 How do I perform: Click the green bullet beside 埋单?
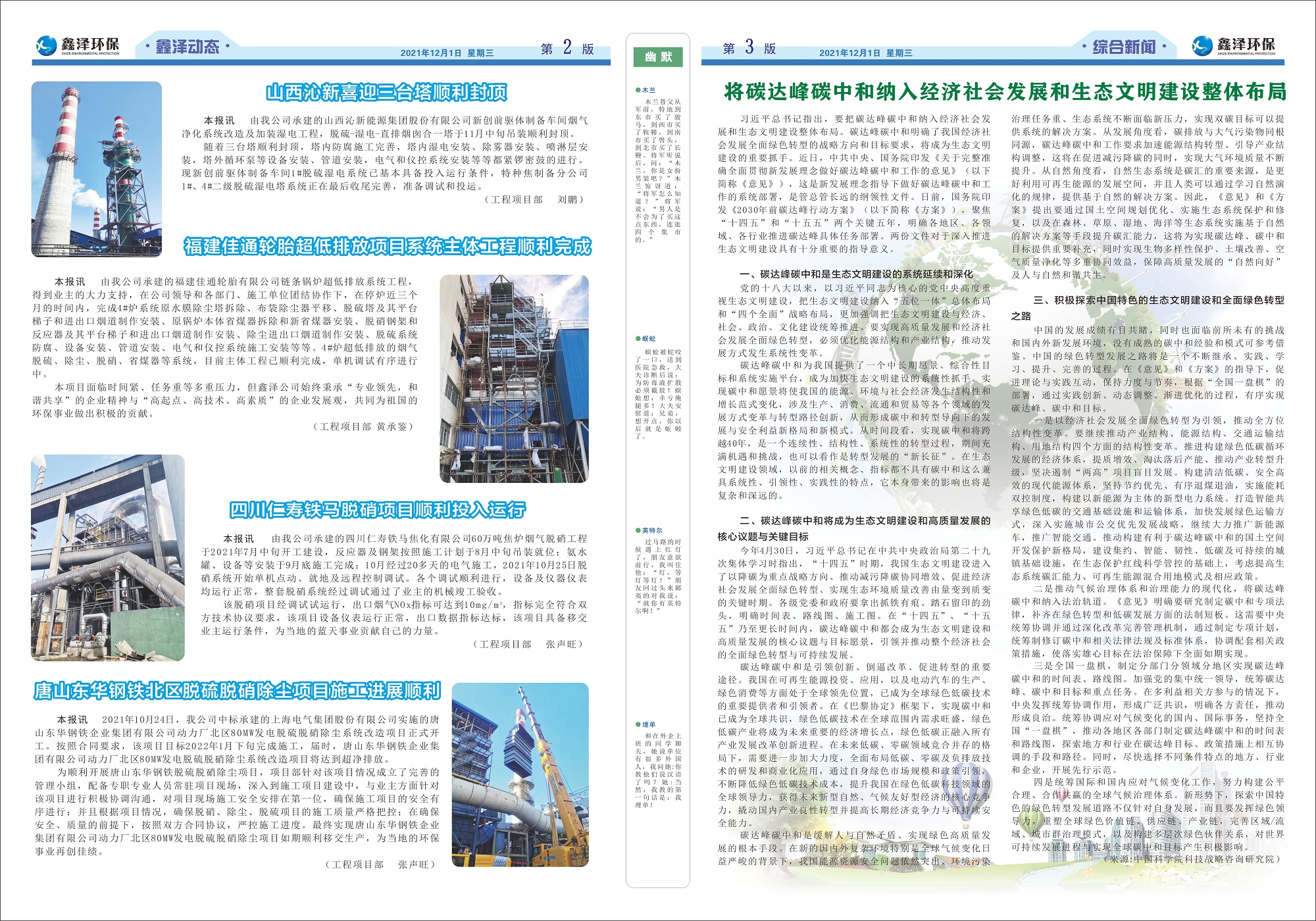click(x=638, y=724)
